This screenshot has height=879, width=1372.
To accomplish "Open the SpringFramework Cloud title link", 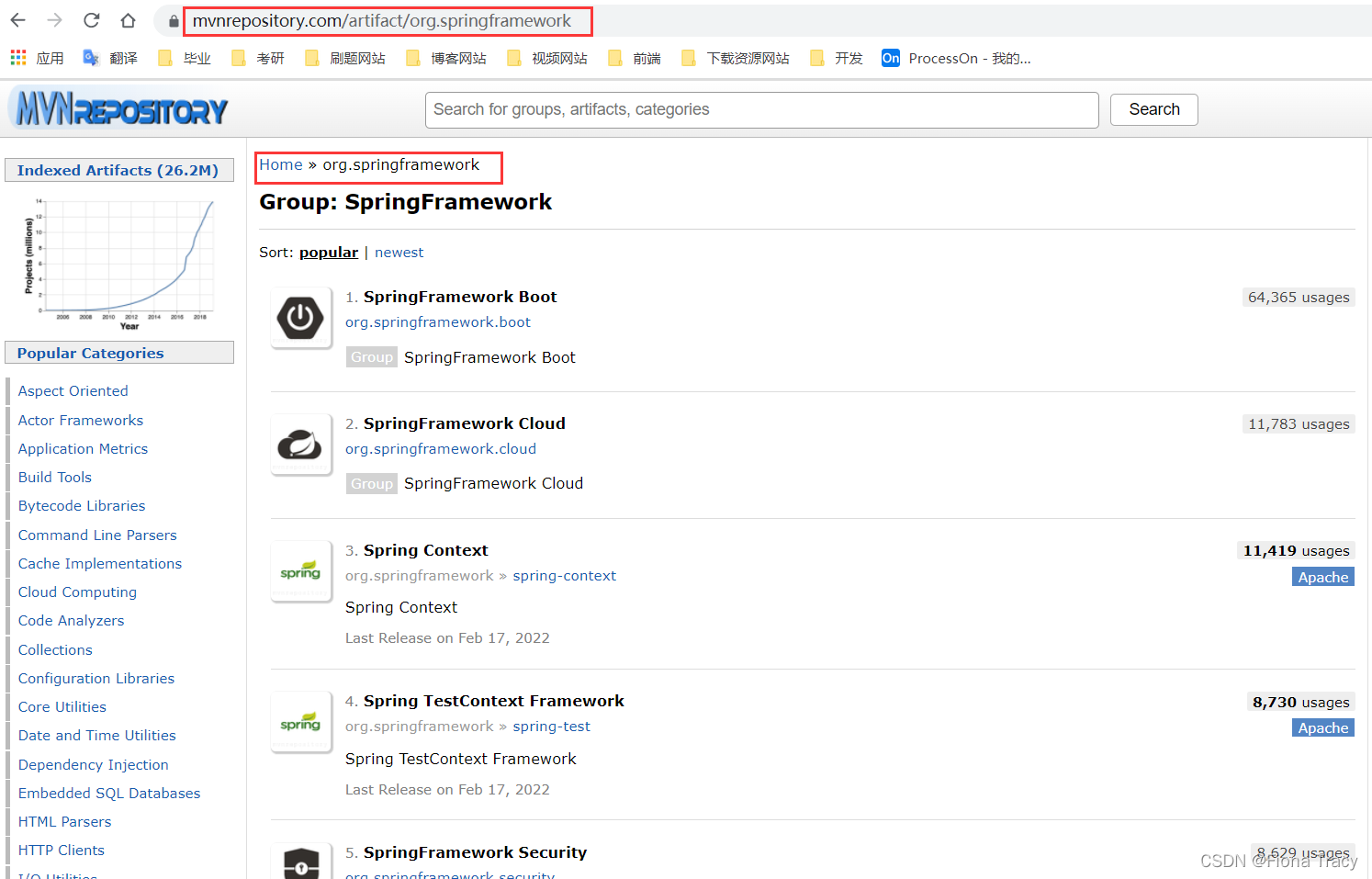I will [465, 423].
